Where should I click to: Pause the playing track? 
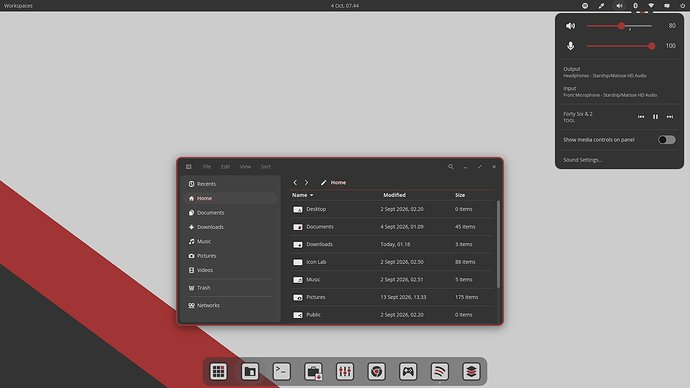coord(655,117)
